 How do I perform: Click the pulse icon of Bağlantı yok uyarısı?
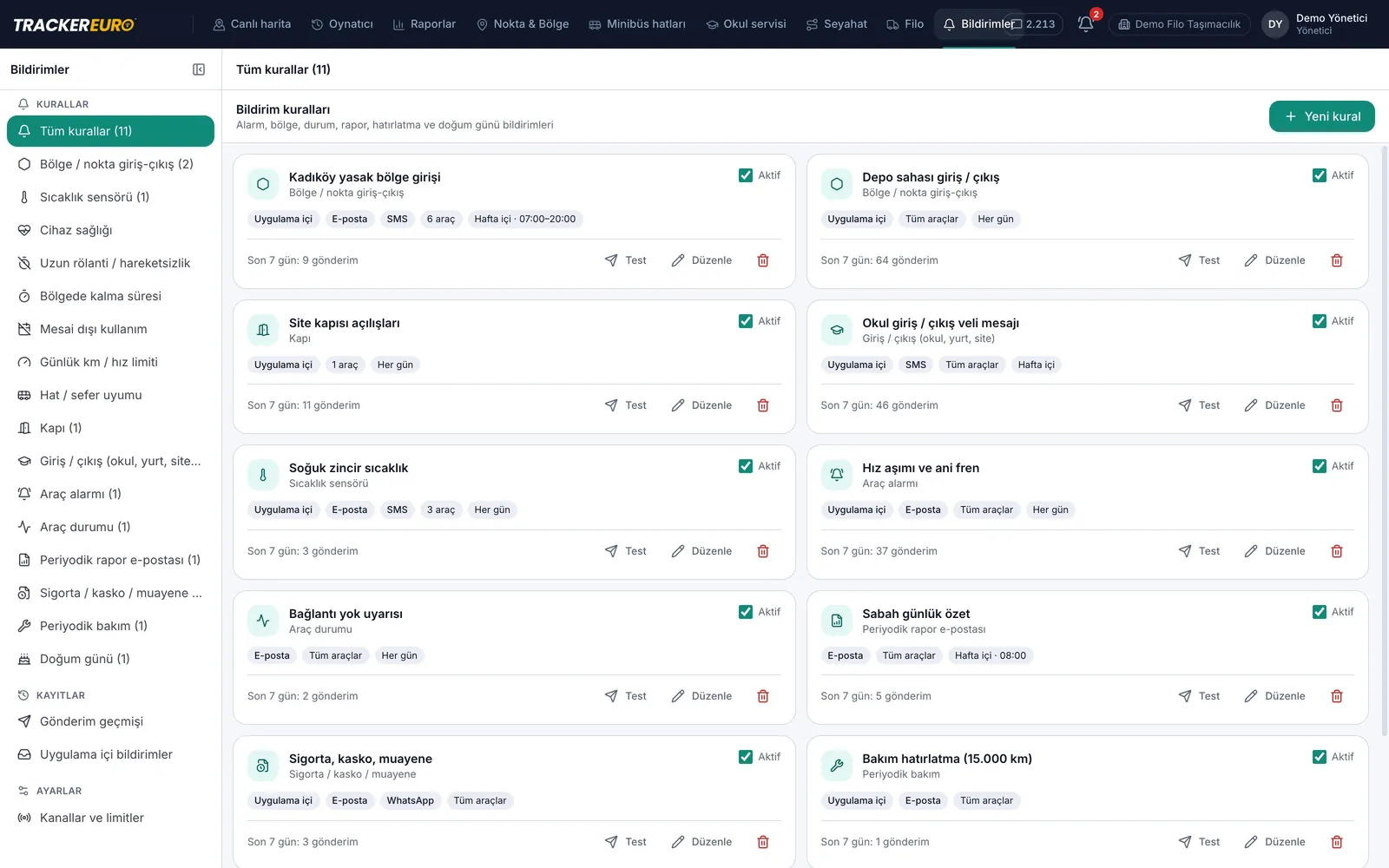263,621
